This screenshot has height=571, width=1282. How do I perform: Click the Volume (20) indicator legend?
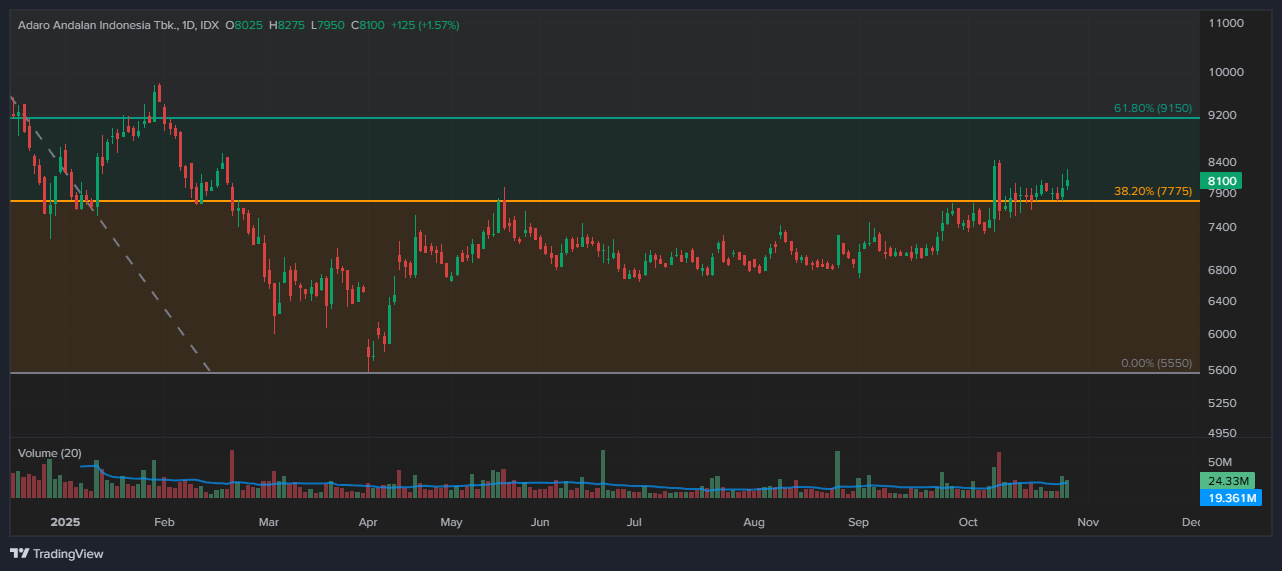pos(50,453)
